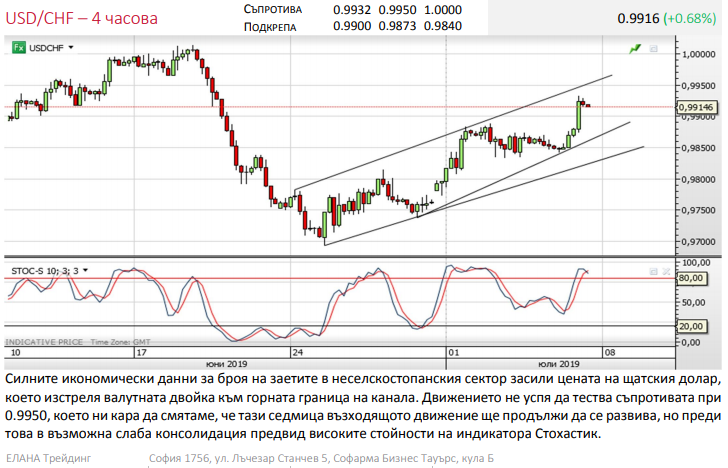728x468 pixels.
Task: Click the 0,98500 price axis label
Action: [698, 148]
